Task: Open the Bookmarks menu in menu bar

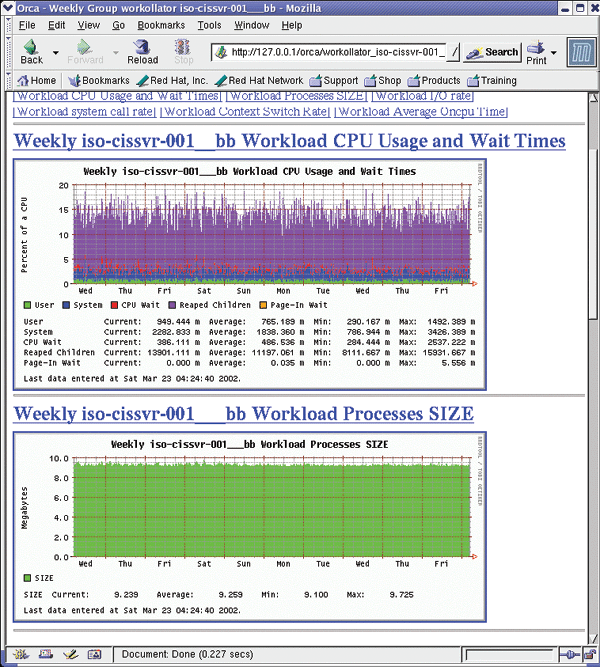Action: 161,24
